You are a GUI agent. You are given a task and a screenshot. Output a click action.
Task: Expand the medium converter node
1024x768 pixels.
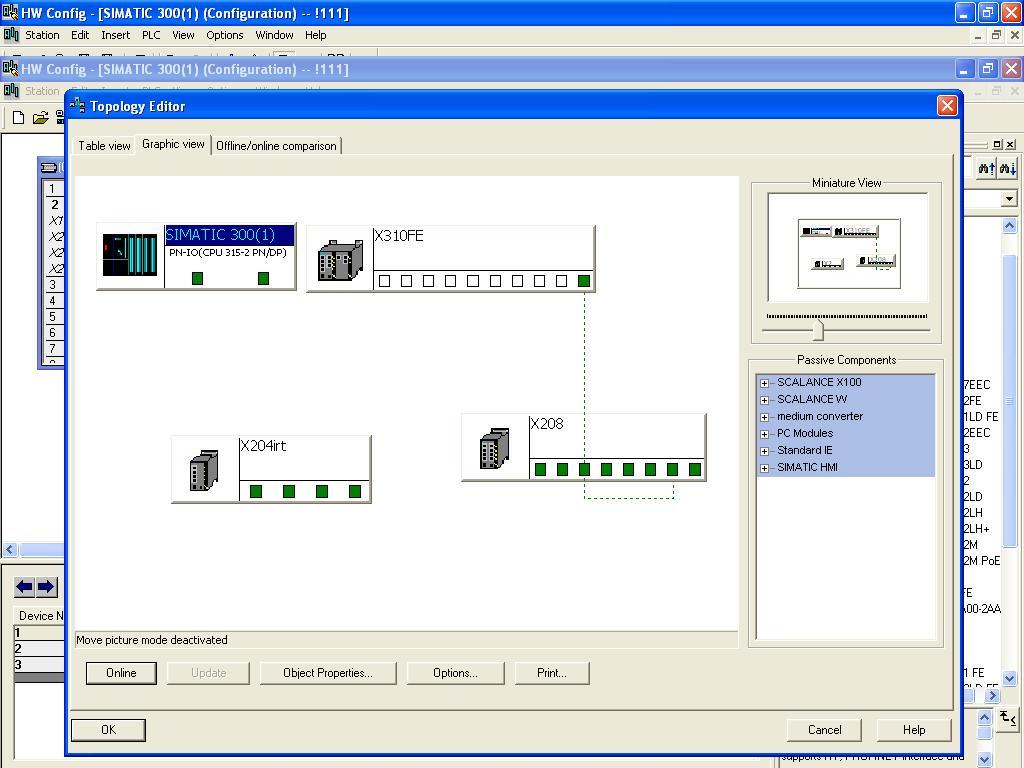764,417
